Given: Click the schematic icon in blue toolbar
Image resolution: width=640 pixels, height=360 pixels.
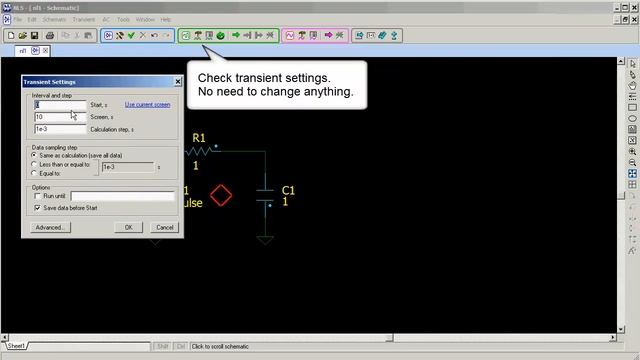Looking at the screenshot, I should click(x=108, y=36).
